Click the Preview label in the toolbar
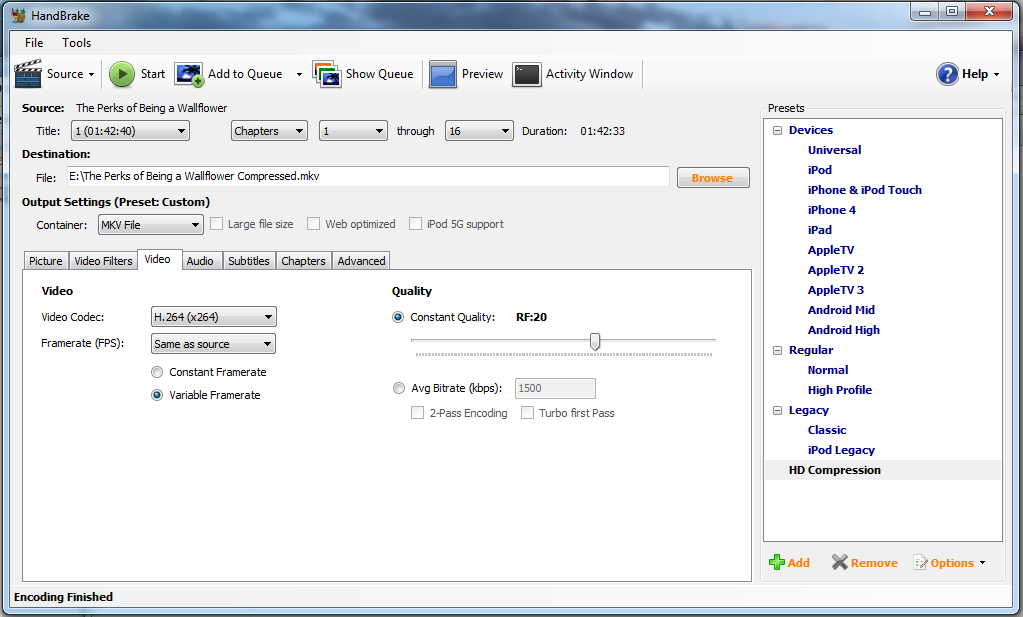The width and height of the screenshot is (1023, 617). point(482,74)
